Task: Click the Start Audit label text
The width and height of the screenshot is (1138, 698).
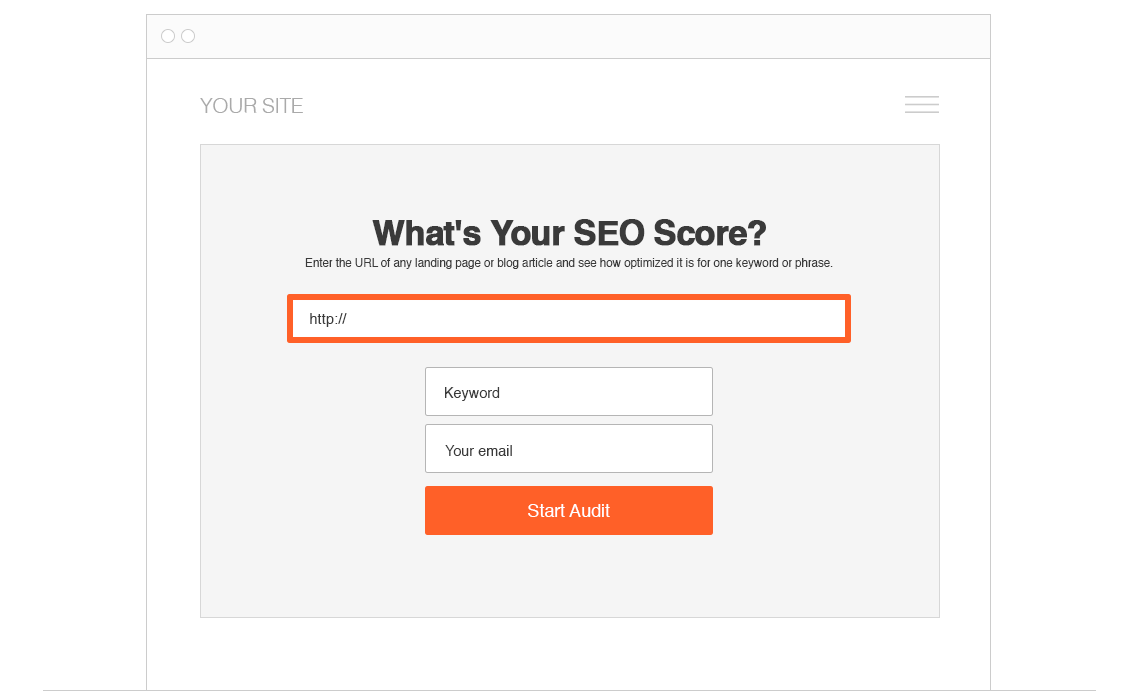Action: (x=568, y=510)
